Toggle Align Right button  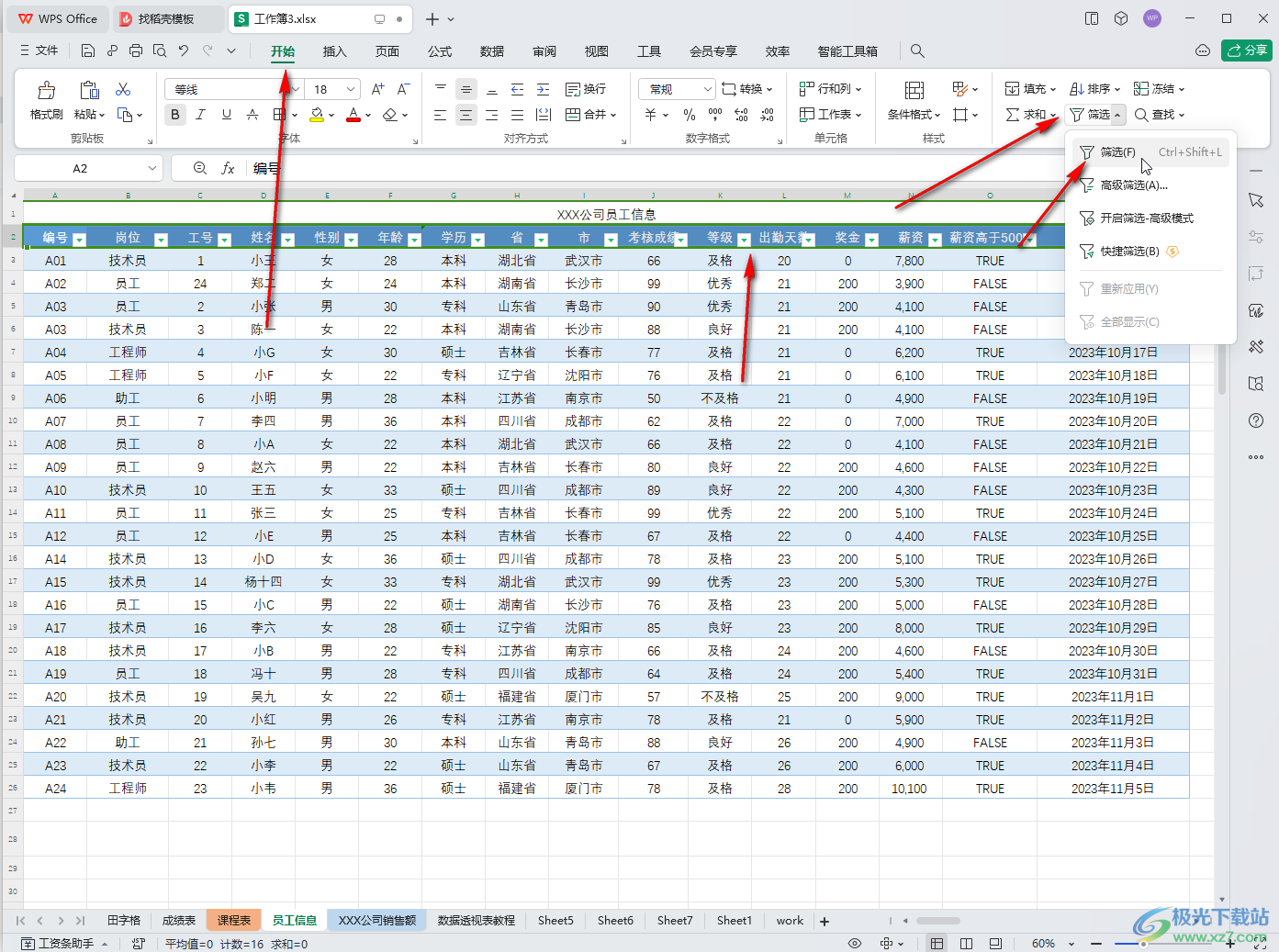point(491,115)
